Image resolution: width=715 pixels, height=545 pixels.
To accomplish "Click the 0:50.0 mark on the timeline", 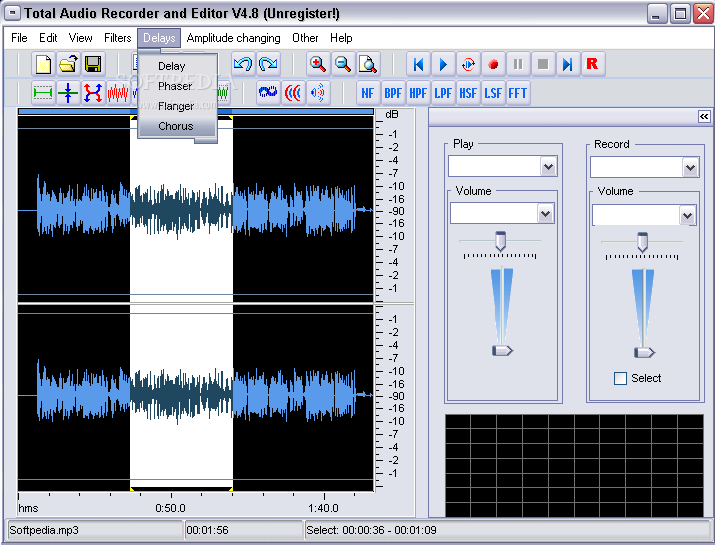I will (171, 508).
